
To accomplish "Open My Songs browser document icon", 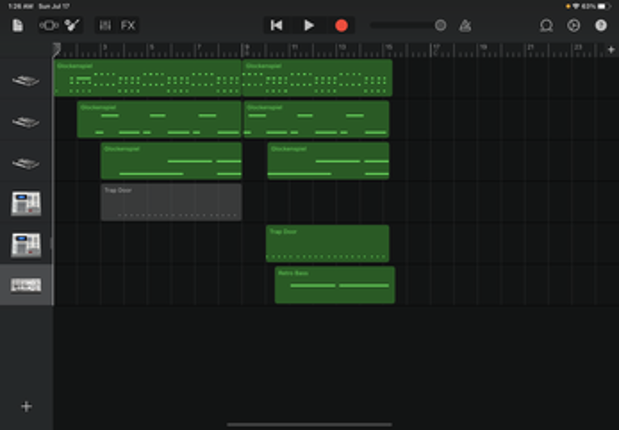I will click(18, 26).
